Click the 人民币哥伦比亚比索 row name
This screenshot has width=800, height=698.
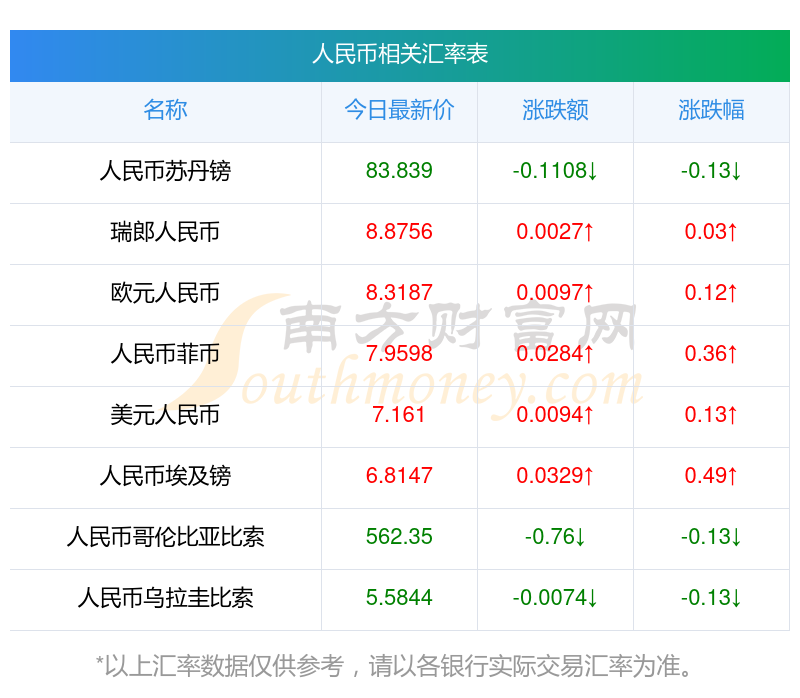click(x=165, y=537)
